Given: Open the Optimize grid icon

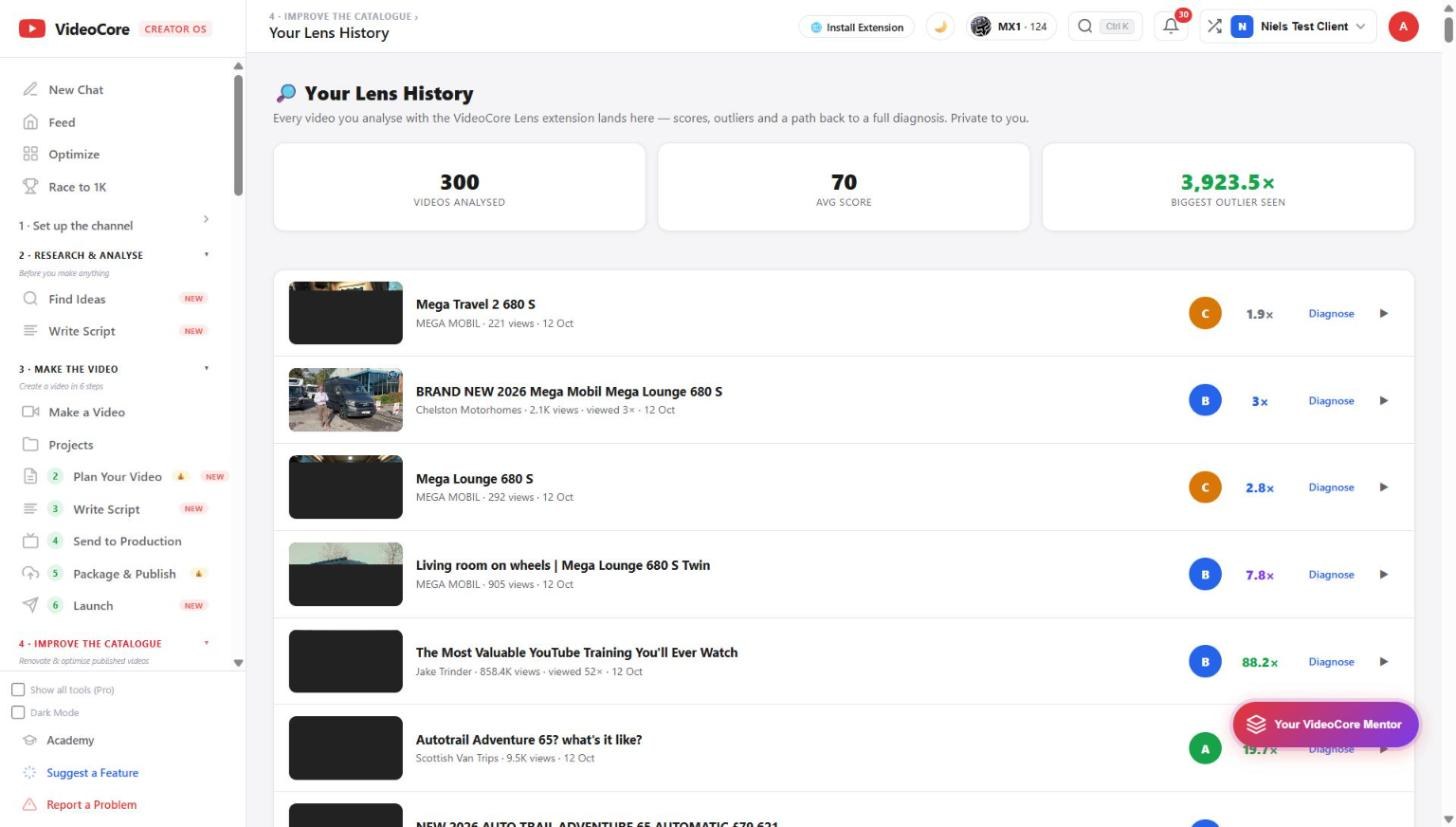Looking at the screenshot, I should tap(30, 154).
